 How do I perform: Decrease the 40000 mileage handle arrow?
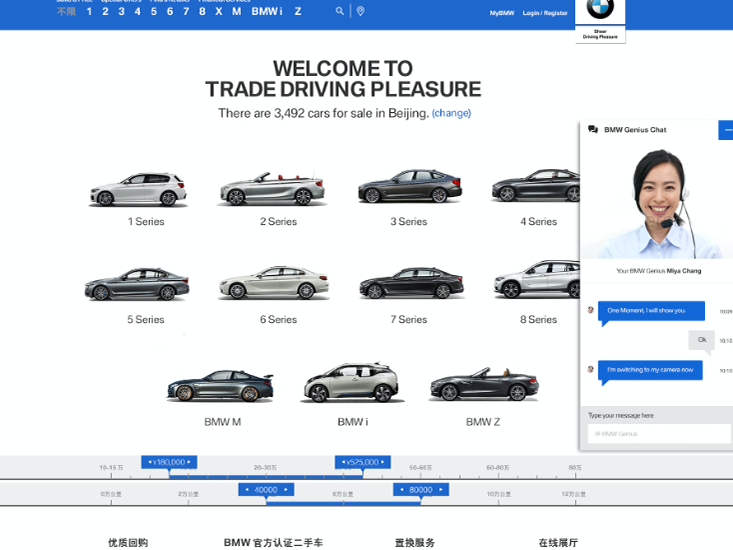247,490
